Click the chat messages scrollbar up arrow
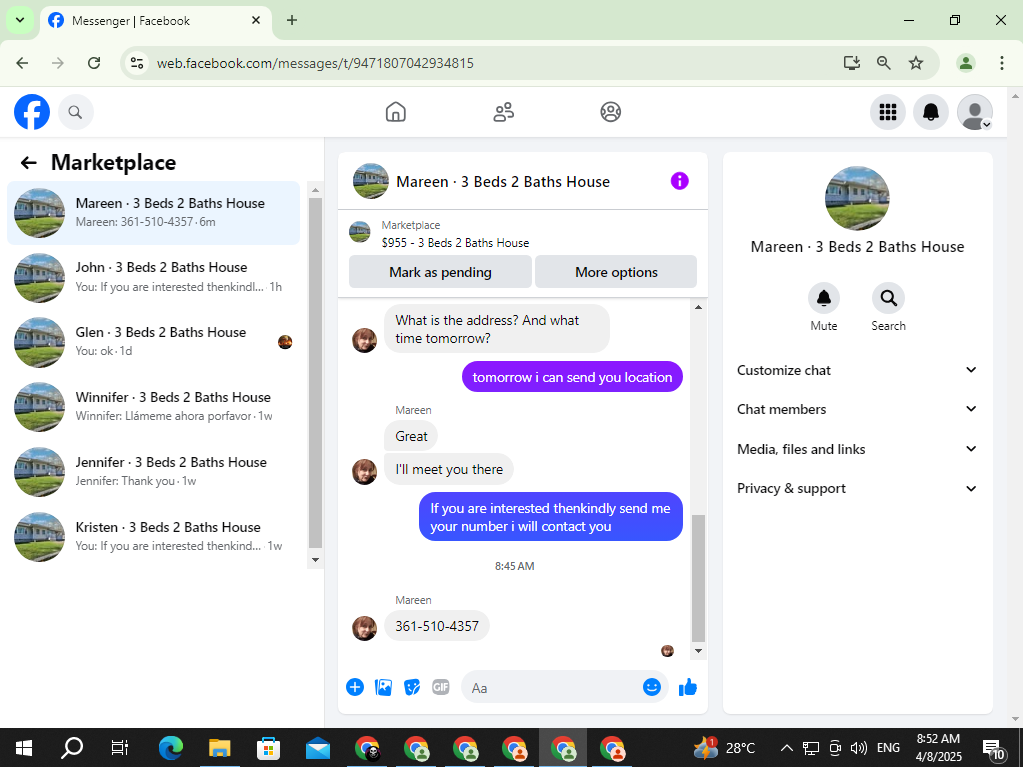 [x=698, y=307]
